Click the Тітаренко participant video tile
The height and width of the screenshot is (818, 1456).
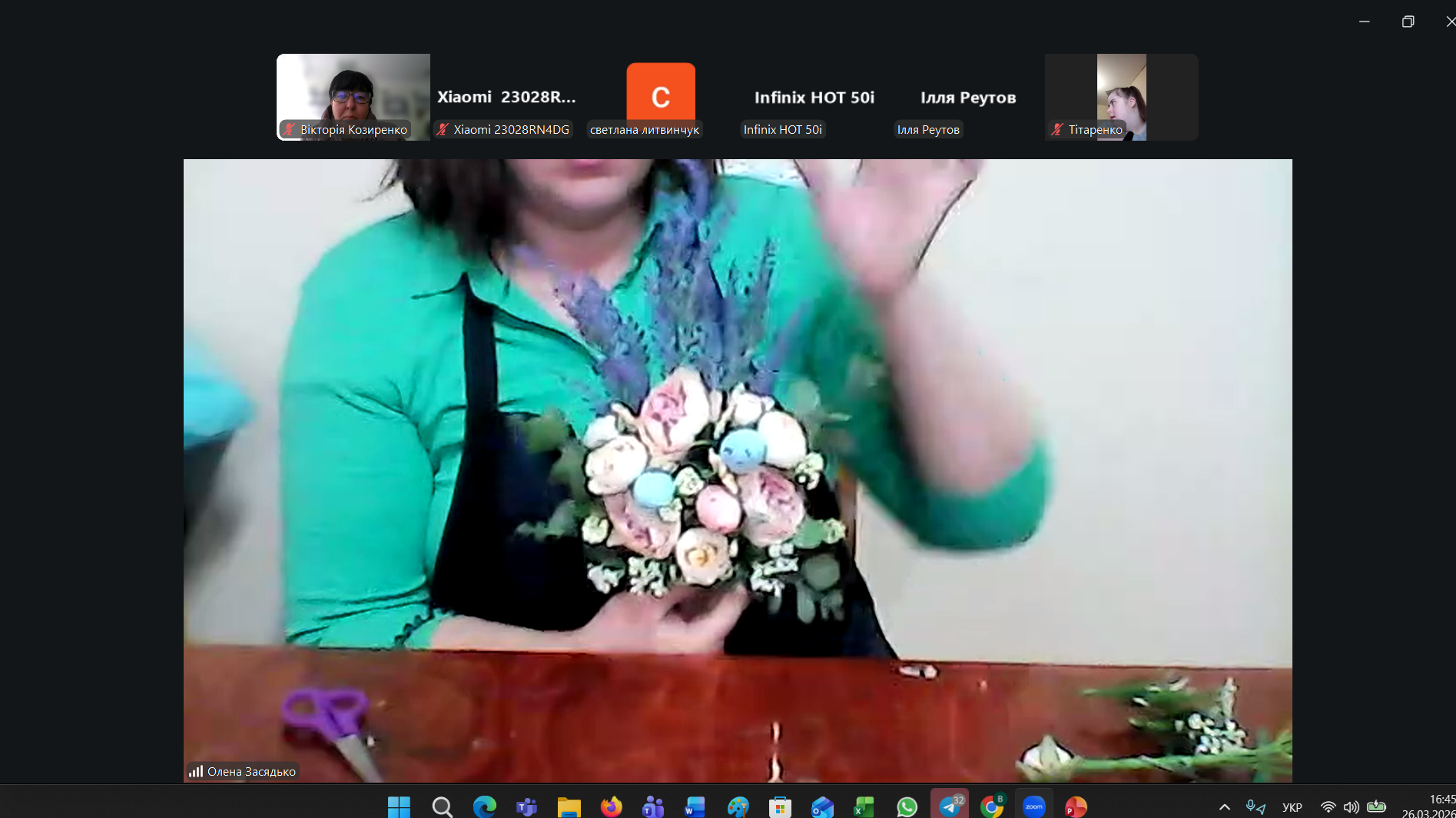click(x=1121, y=97)
